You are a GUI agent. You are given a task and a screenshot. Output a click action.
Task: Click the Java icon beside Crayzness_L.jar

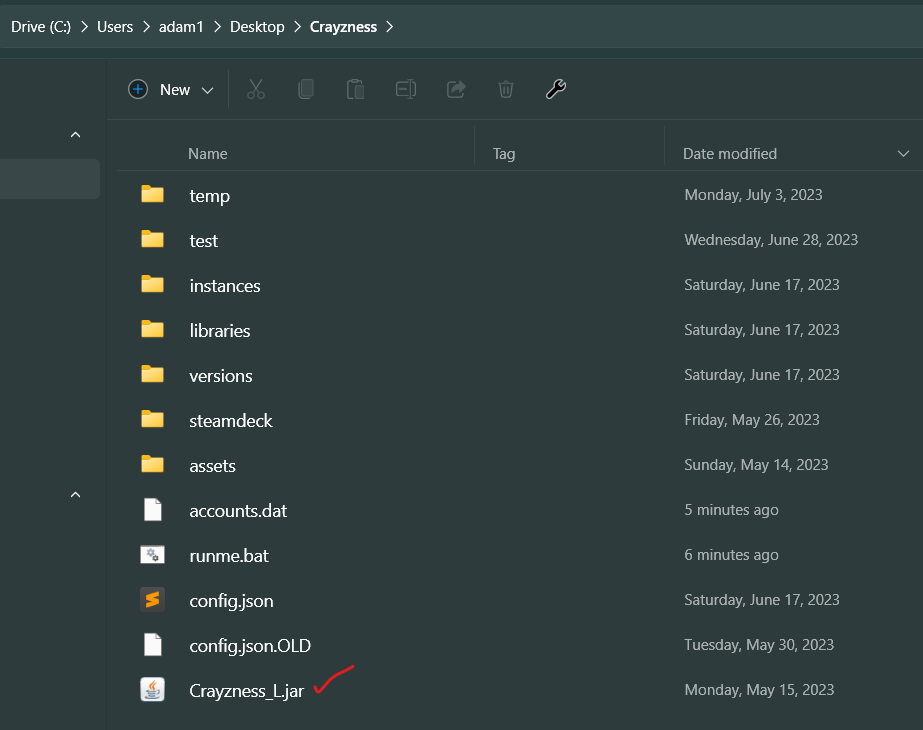(x=152, y=689)
